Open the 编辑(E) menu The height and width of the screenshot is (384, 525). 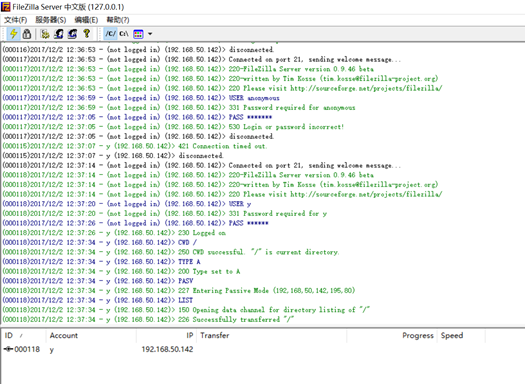click(86, 20)
